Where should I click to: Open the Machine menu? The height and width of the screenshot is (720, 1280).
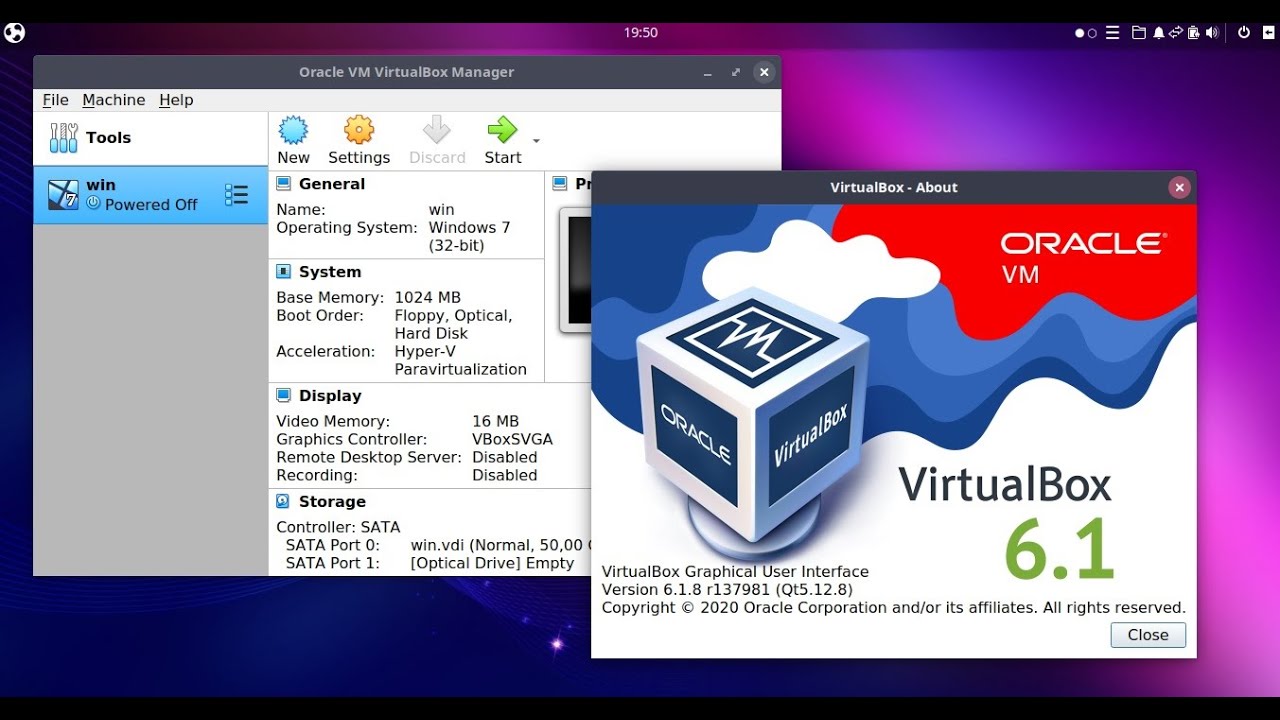114,100
